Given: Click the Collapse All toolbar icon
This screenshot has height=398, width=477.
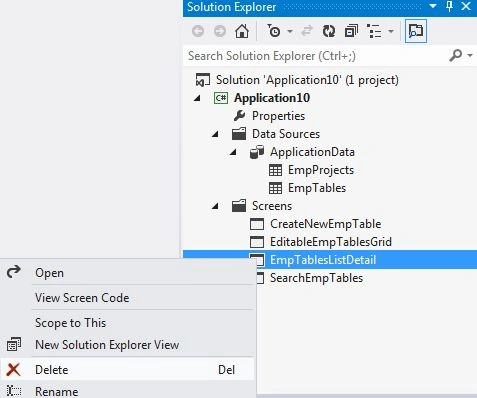Looking at the screenshot, I should point(351,31).
